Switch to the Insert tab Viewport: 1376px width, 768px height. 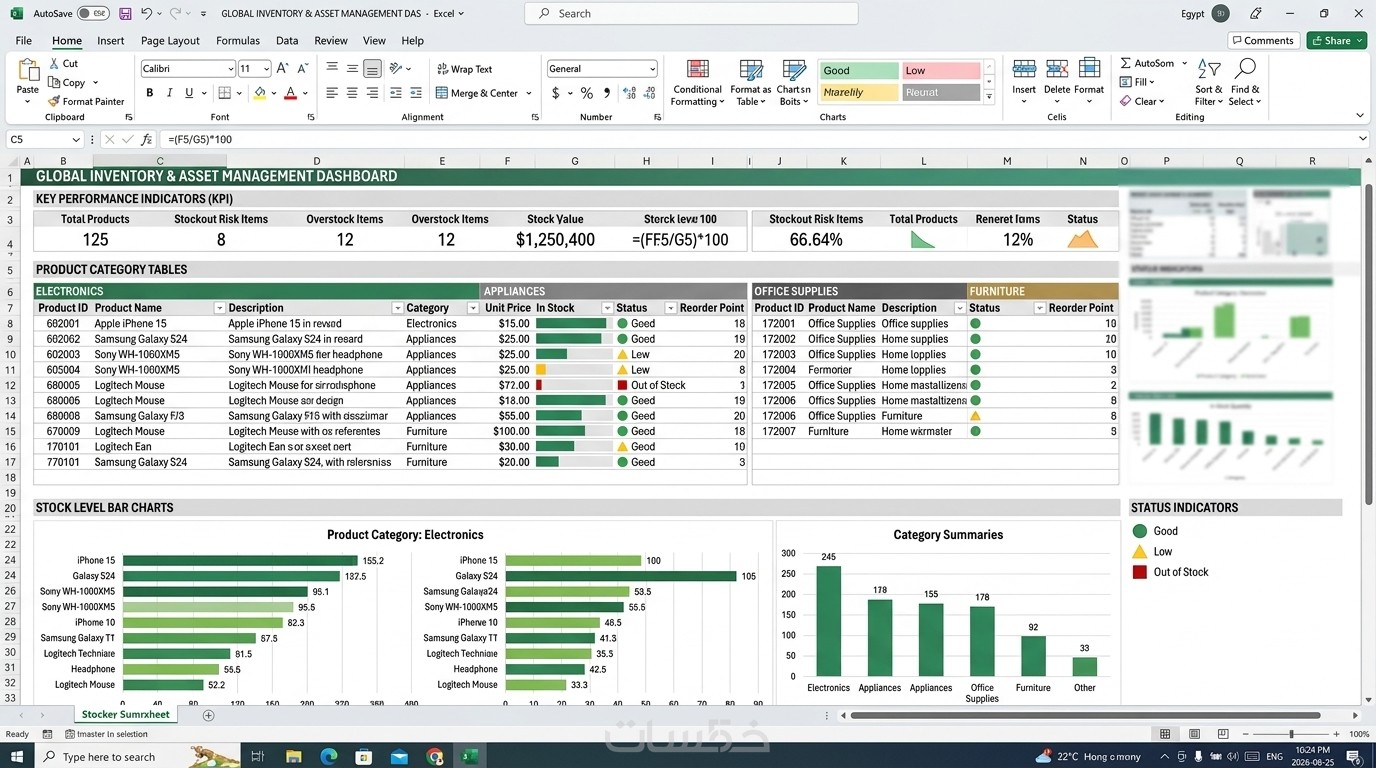[x=111, y=41]
